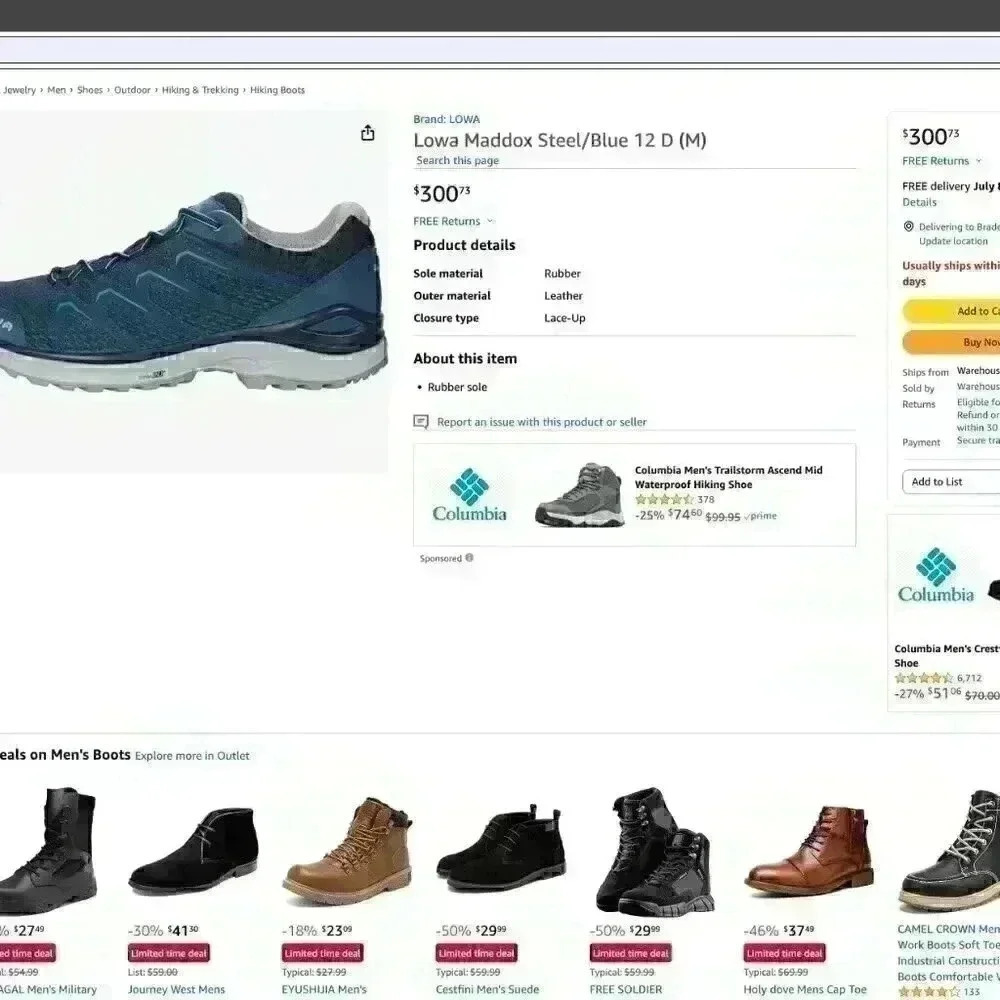Viewport: 1000px width, 1000px height.
Task: Open the Add to List dropdown
Action: tap(951, 482)
